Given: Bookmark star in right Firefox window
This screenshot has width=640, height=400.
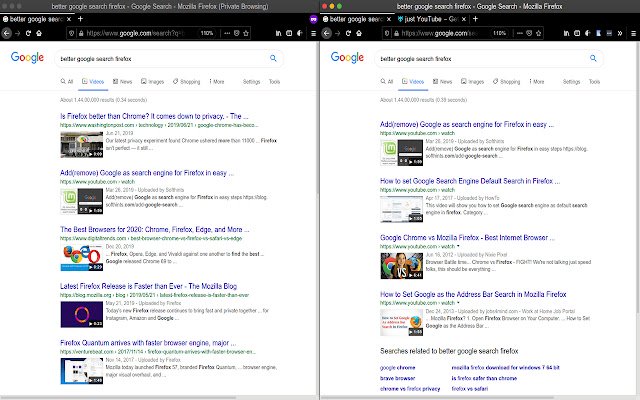Looking at the screenshot, I should pos(539,33).
